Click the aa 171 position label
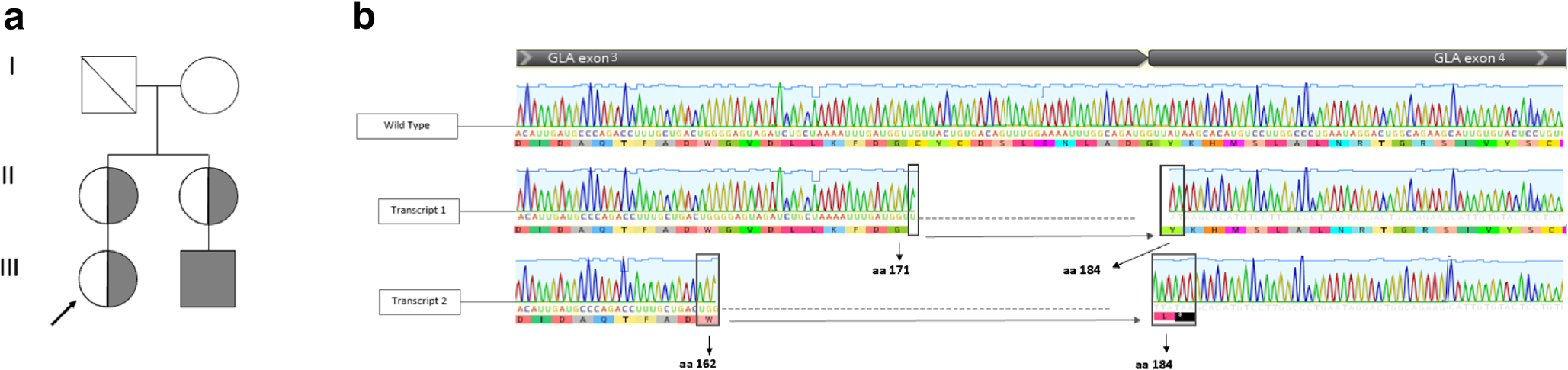1568x370 pixels. pyautogui.click(x=890, y=270)
